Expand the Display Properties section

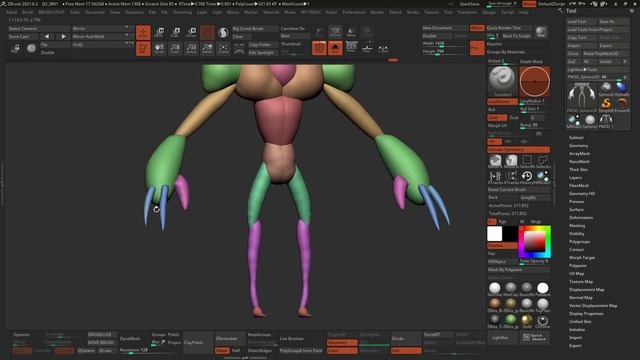coord(586,313)
